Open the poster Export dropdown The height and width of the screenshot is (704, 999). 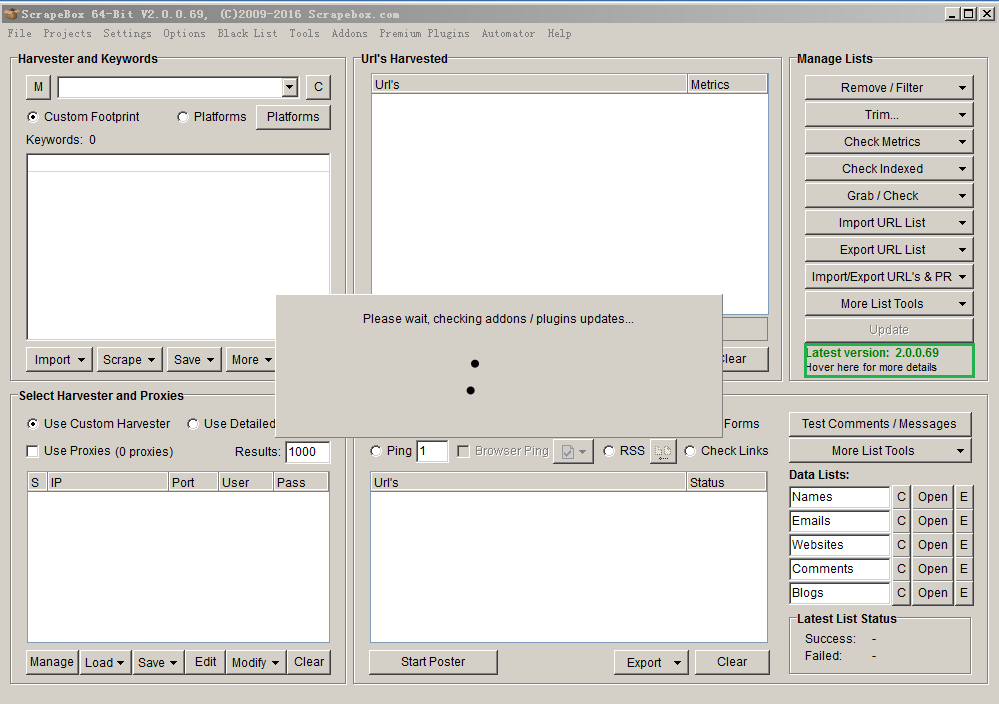coord(652,662)
